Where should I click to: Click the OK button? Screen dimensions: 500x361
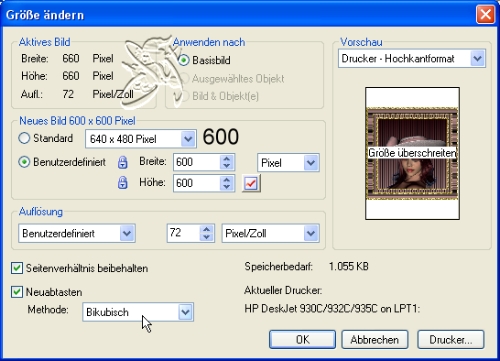coord(302,340)
